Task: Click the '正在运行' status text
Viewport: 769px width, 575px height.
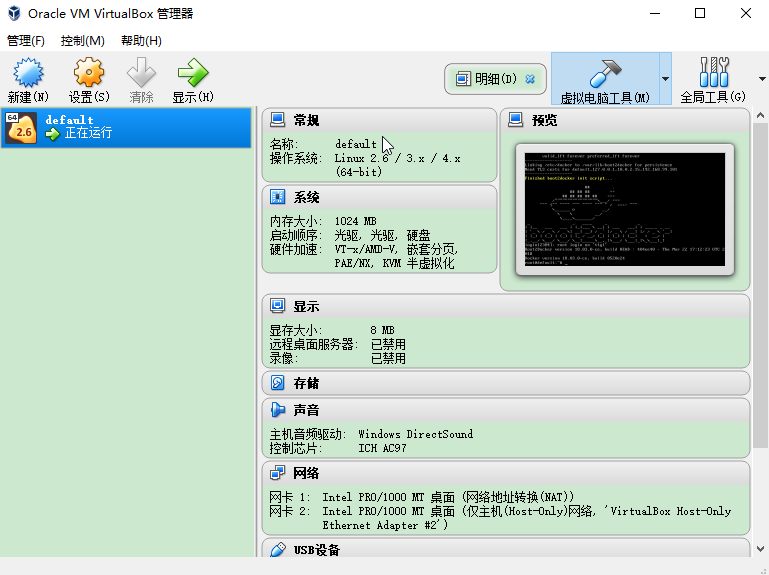Action: (88, 133)
